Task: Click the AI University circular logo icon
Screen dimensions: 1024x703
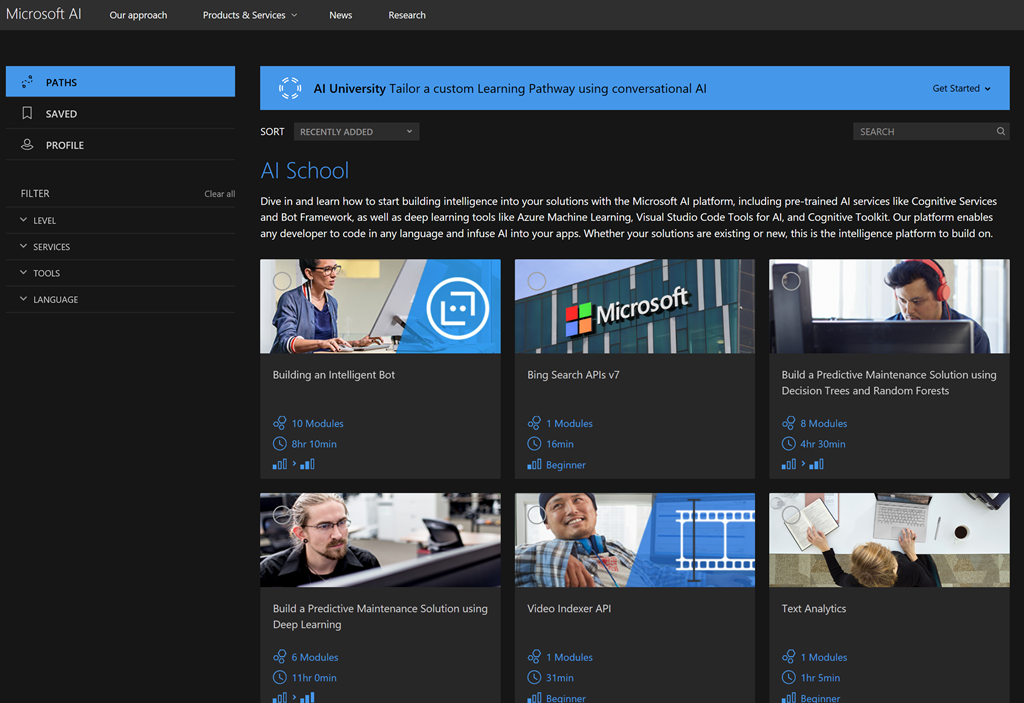Action: point(290,88)
